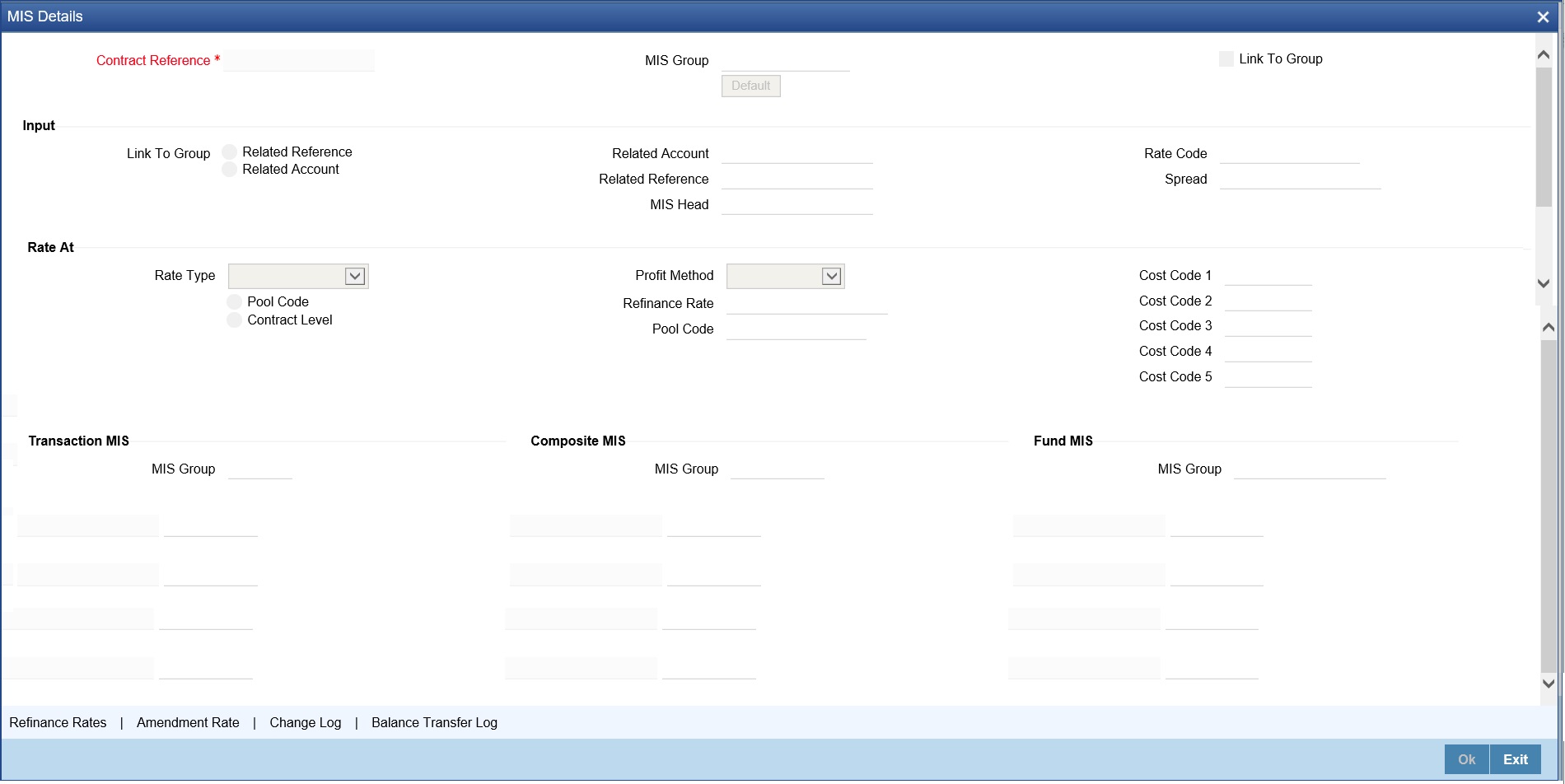Click the Pool Code text input field
This screenshot has width=1565, height=784.
click(797, 329)
